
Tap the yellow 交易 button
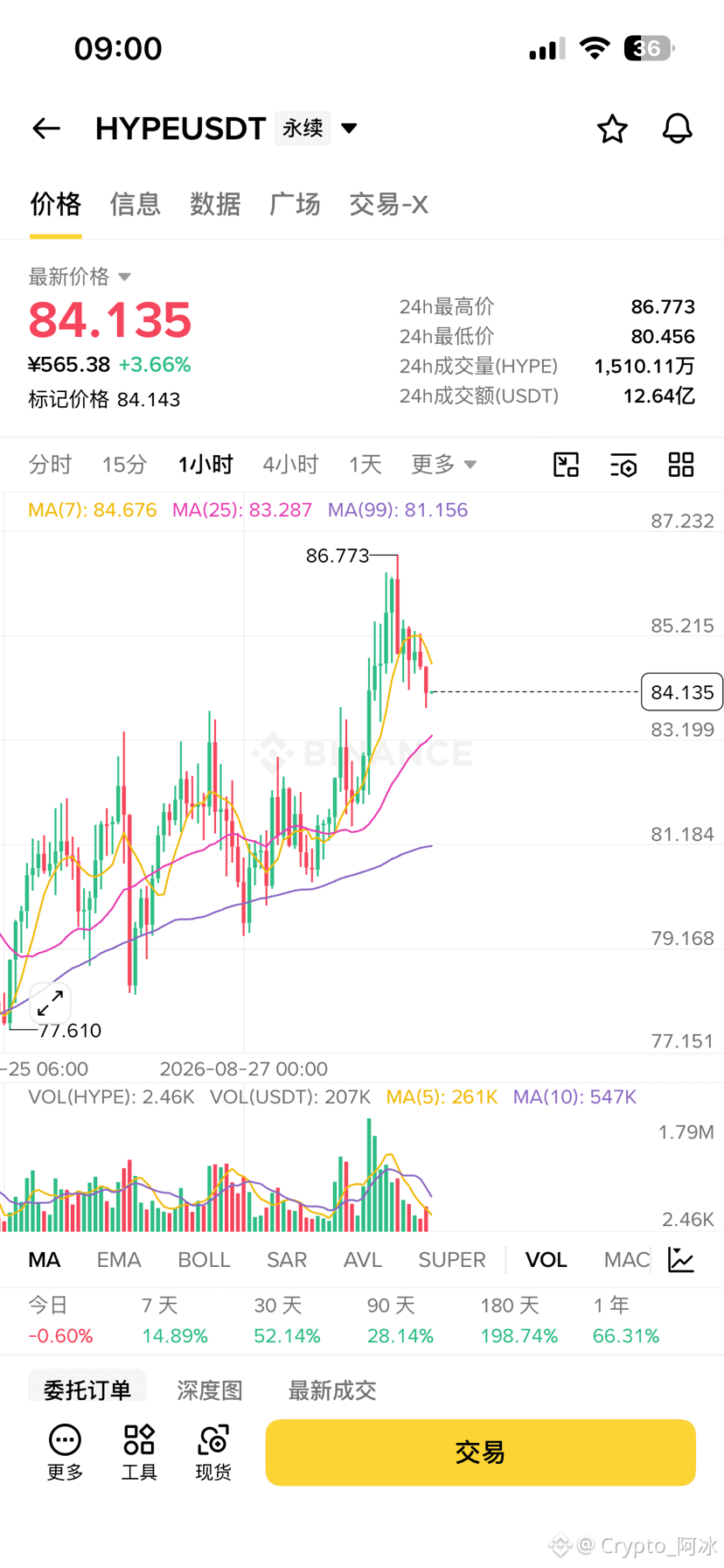[481, 1452]
